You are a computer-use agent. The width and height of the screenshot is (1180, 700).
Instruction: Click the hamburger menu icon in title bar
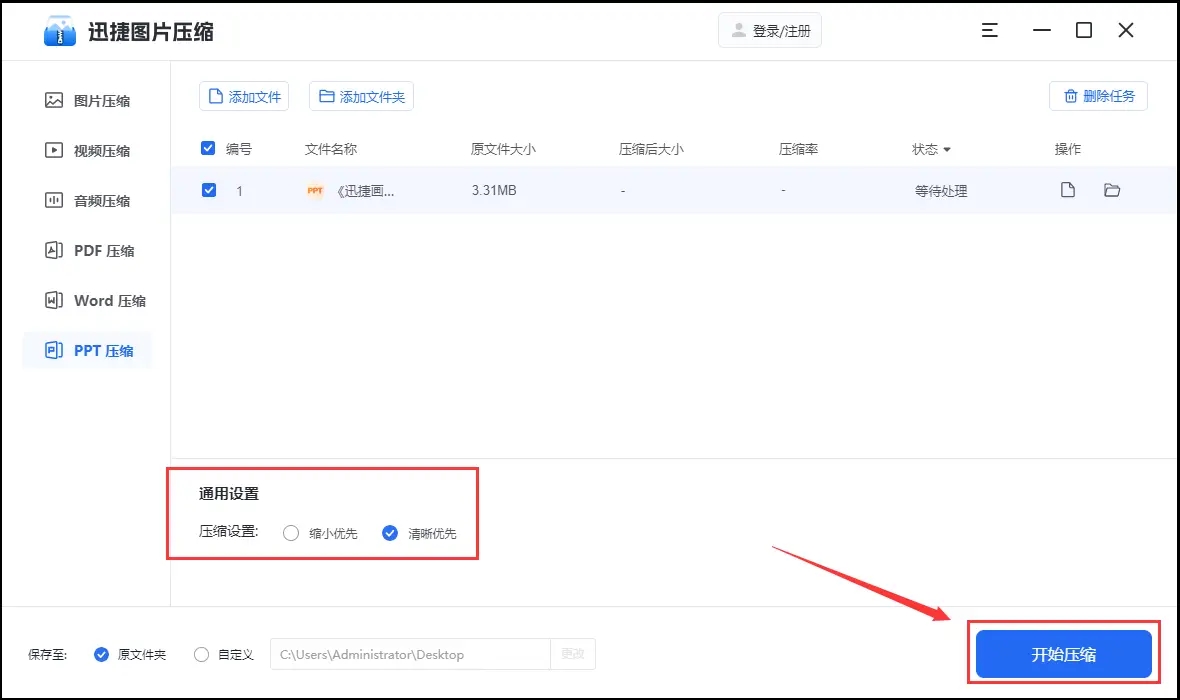pos(990,31)
